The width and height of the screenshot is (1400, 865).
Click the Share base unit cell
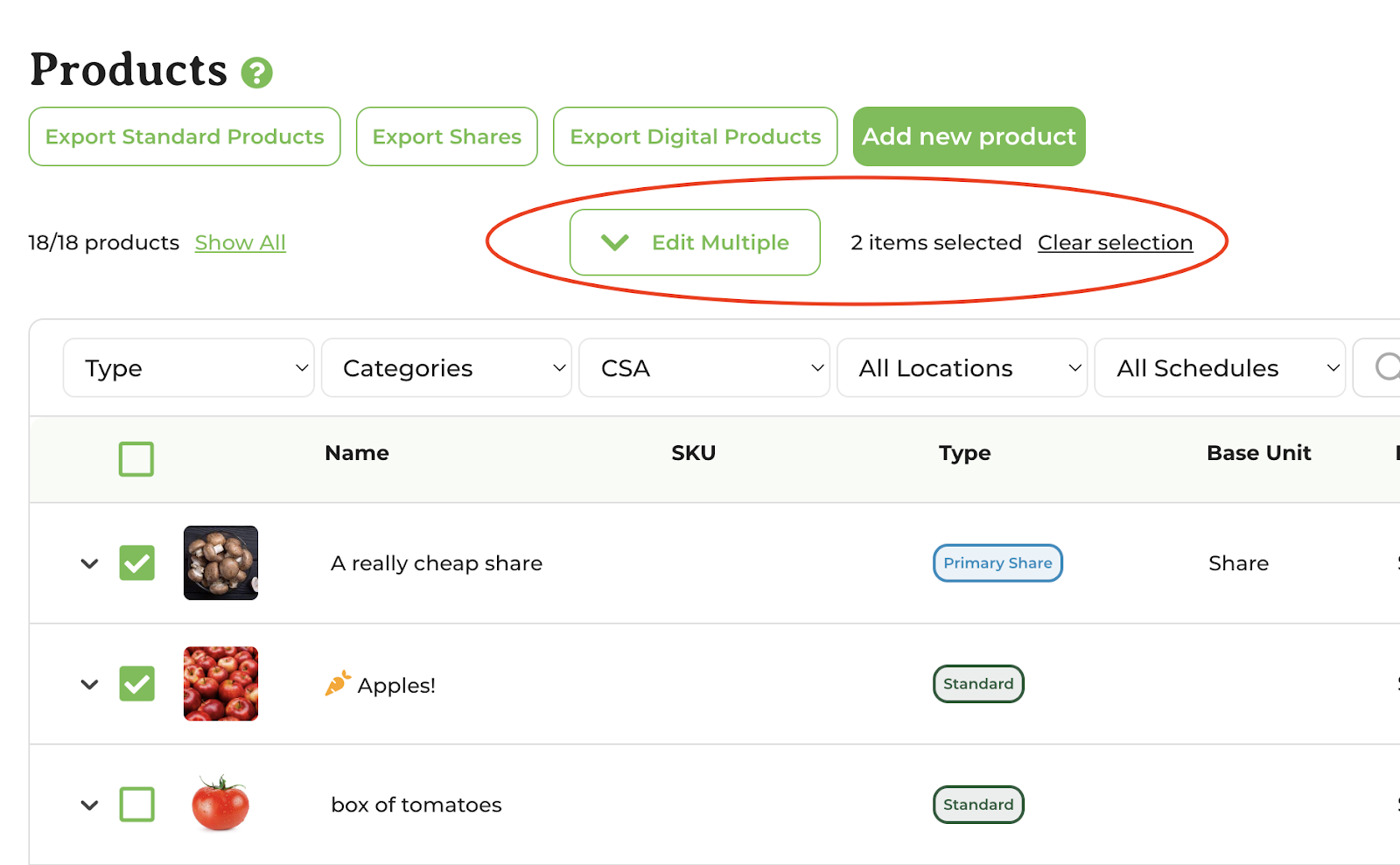(x=1239, y=563)
